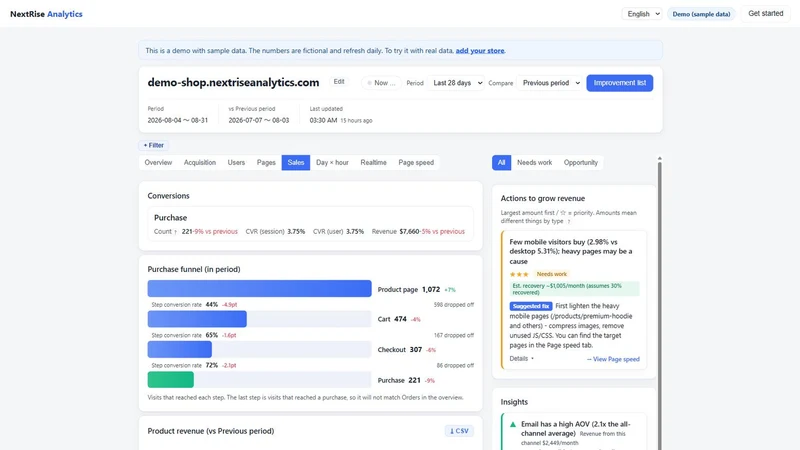800x450 pixels.
Task: Switch to the Pages tab
Action: click(x=266, y=162)
